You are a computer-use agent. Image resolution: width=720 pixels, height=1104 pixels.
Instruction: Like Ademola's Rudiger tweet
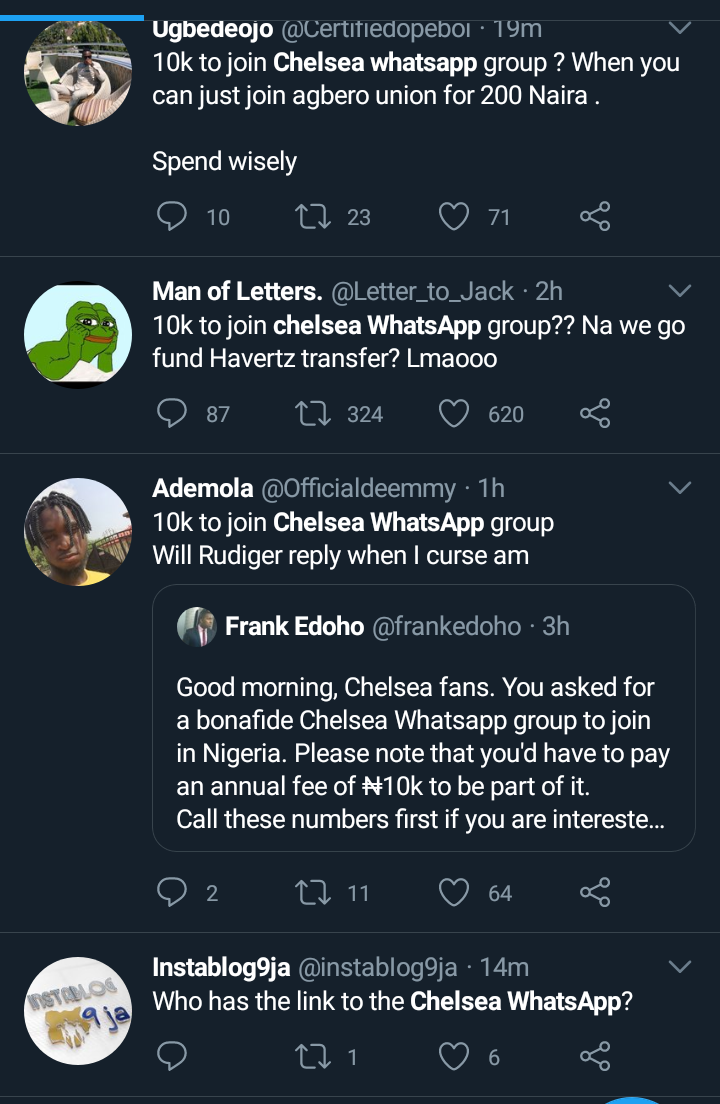point(454,892)
